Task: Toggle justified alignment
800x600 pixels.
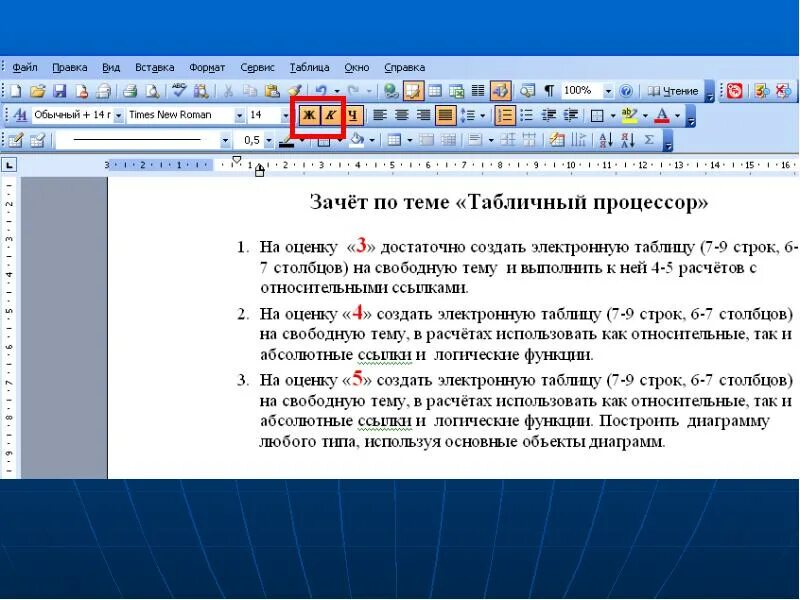Action: click(x=445, y=116)
